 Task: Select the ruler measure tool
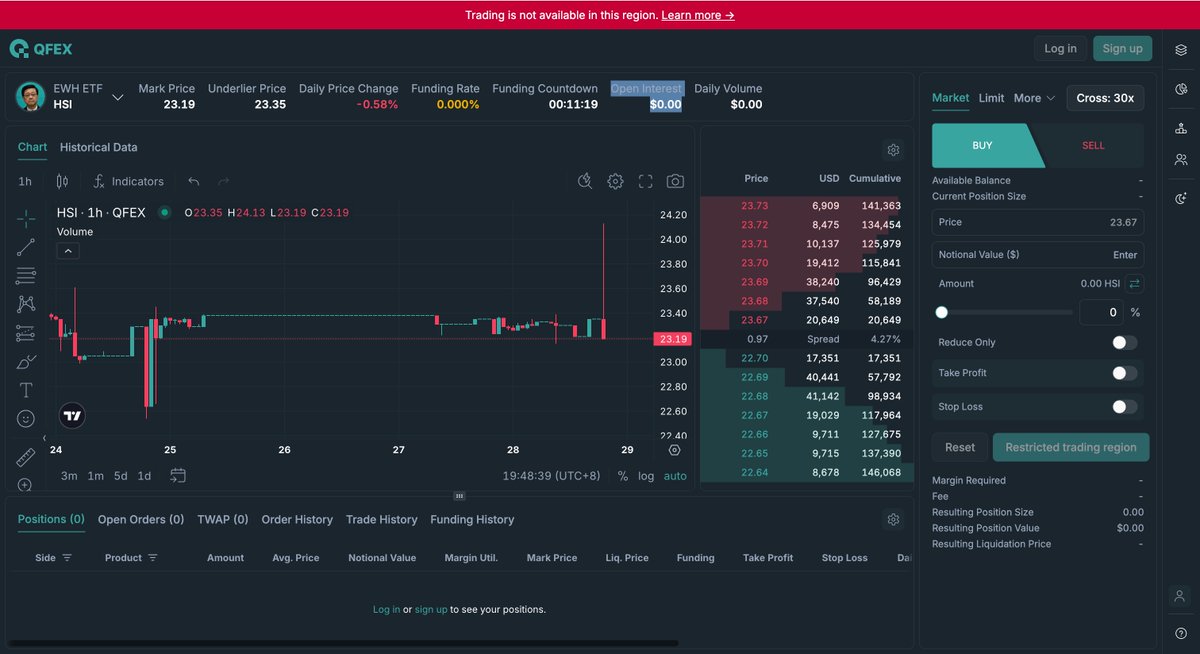[26, 458]
